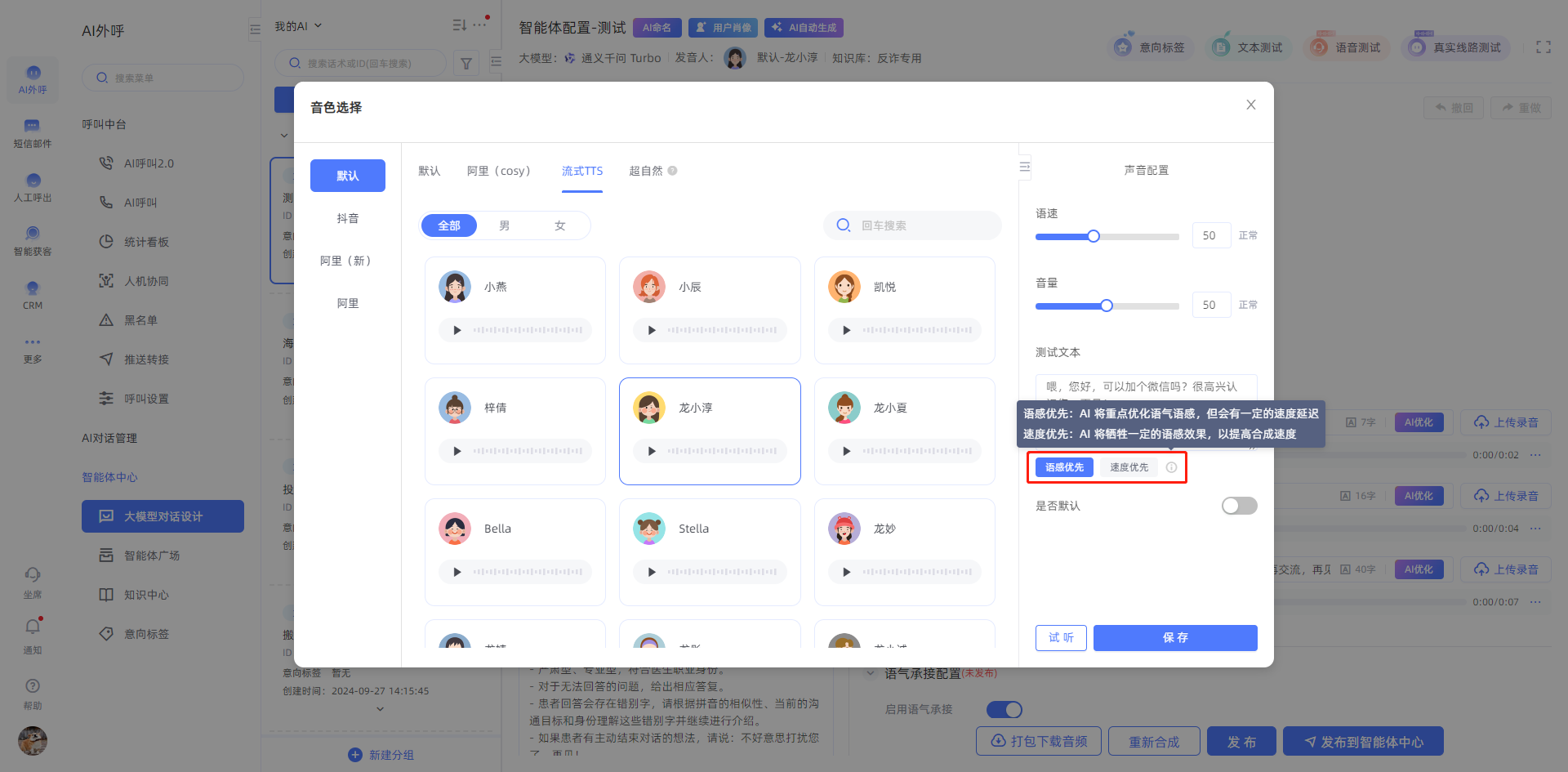
Task: Collapse the left menu sidebar icon
Action: tap(255, 29)
